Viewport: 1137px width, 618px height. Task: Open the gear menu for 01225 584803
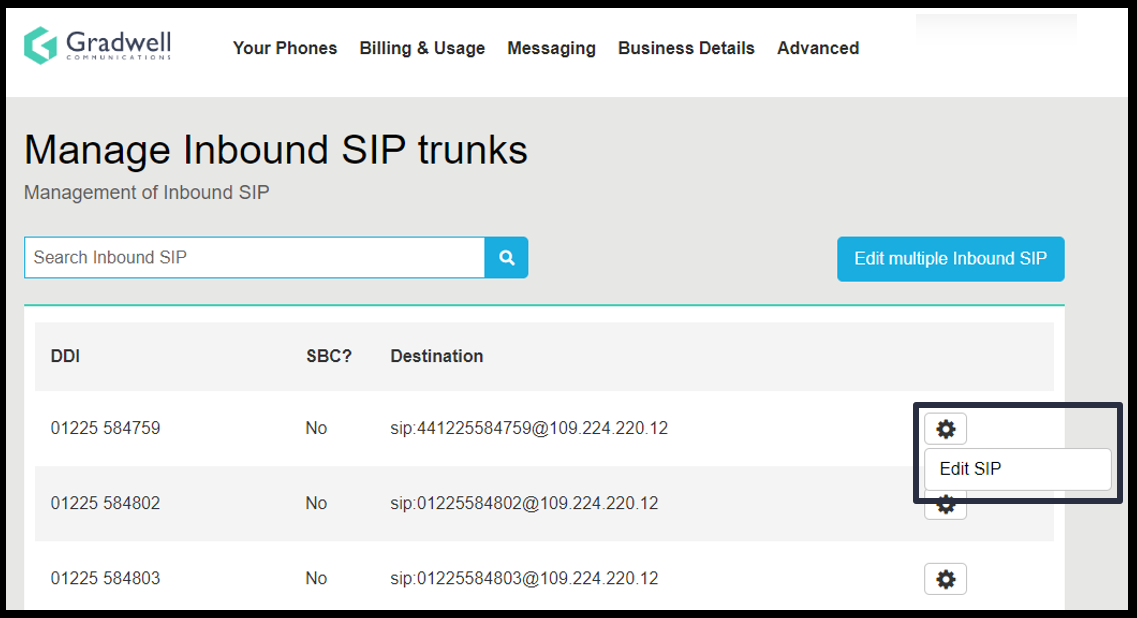(945, 578)
